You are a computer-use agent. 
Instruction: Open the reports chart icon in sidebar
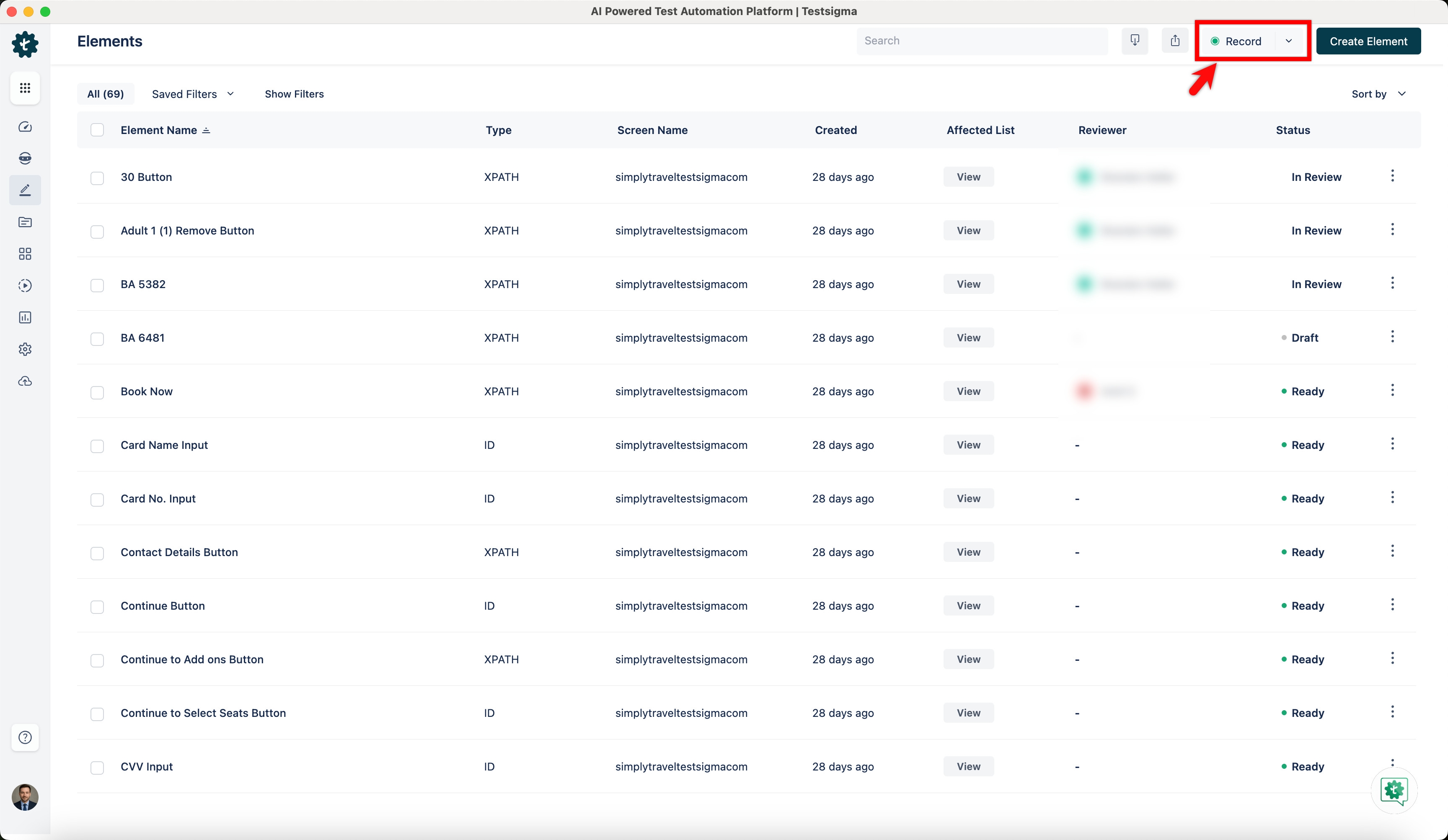point(25,317)
